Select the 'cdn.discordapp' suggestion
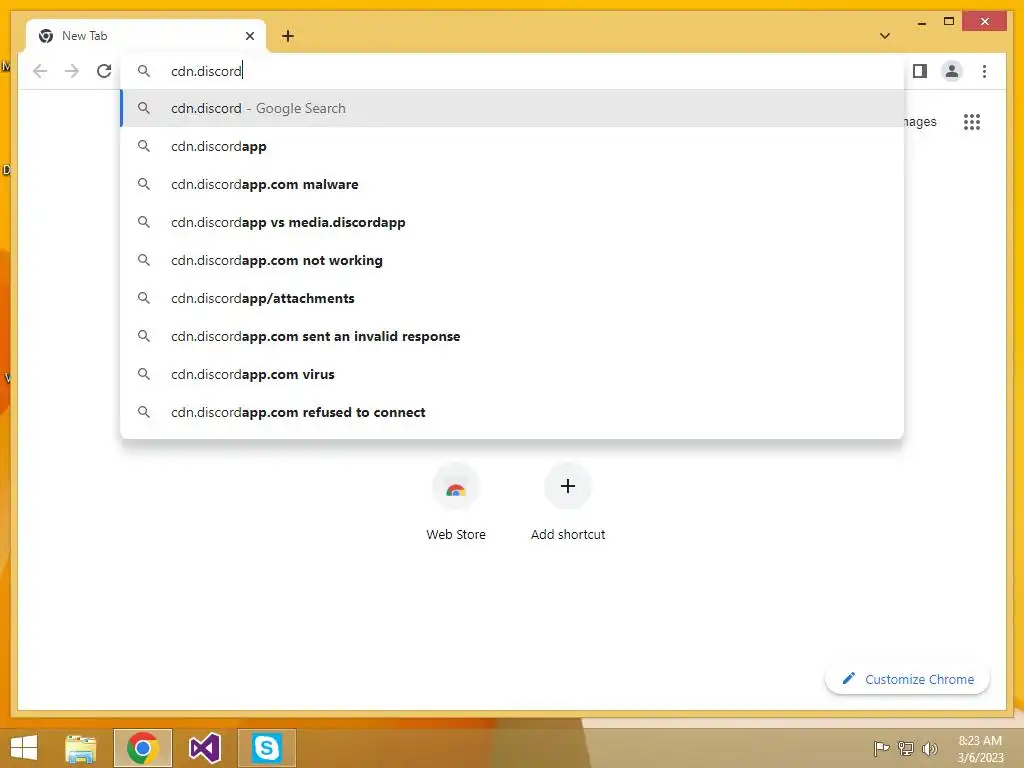The height and width of the screenshot is (768, 1024). 512,146
